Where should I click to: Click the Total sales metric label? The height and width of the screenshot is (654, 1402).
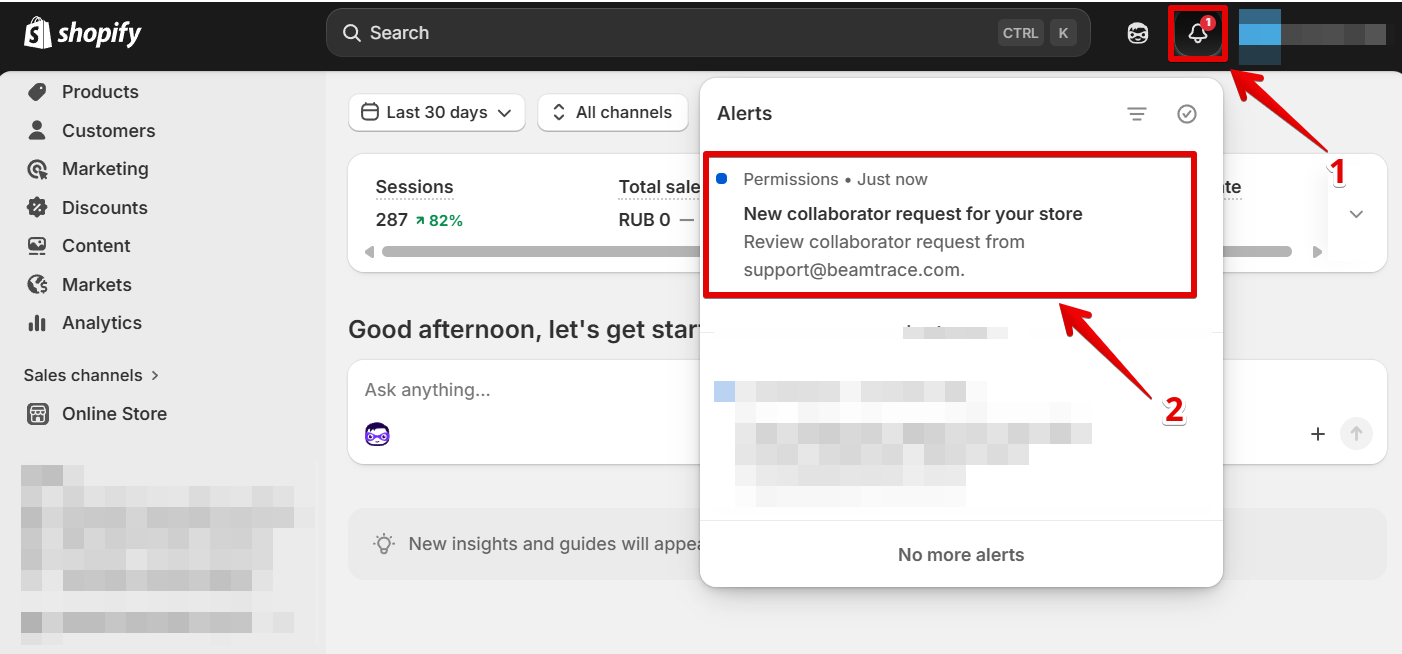click(x=659, y=187)
